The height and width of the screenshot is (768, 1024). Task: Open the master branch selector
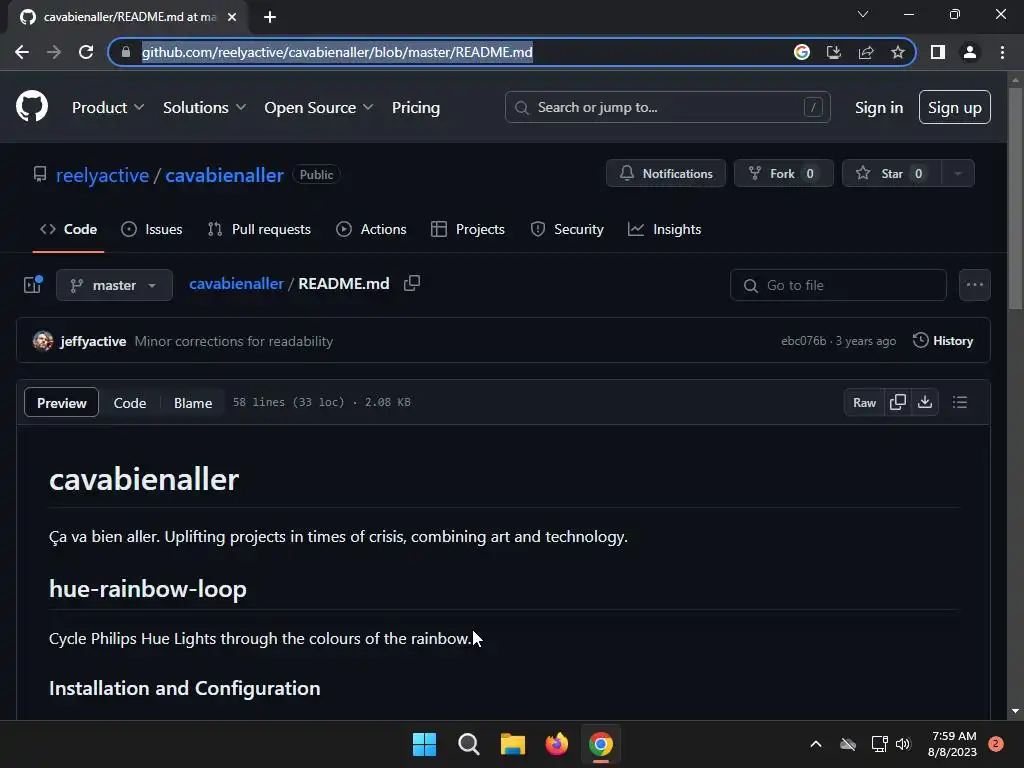(114, 285)
